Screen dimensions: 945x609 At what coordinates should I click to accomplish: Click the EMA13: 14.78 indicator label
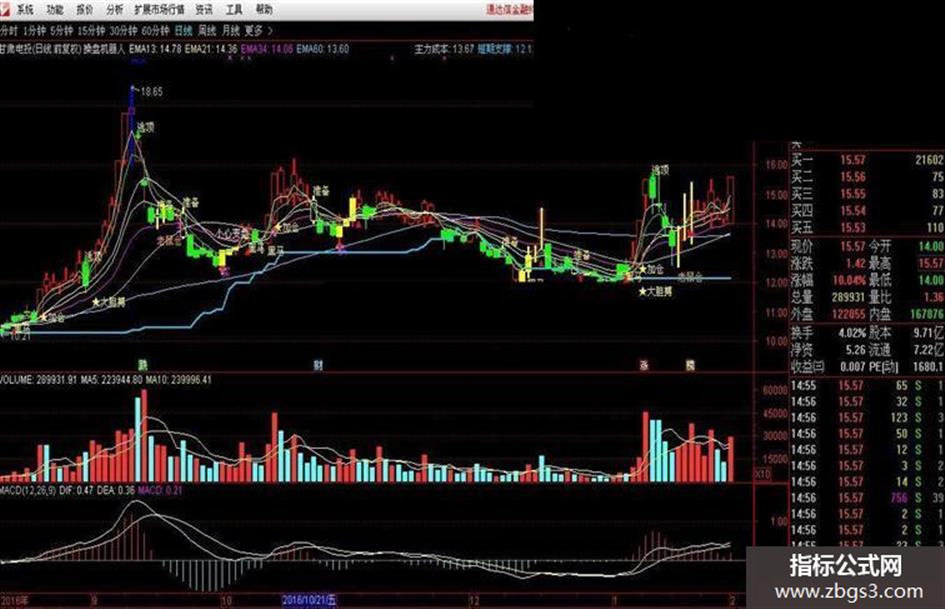tap(155, 49)
